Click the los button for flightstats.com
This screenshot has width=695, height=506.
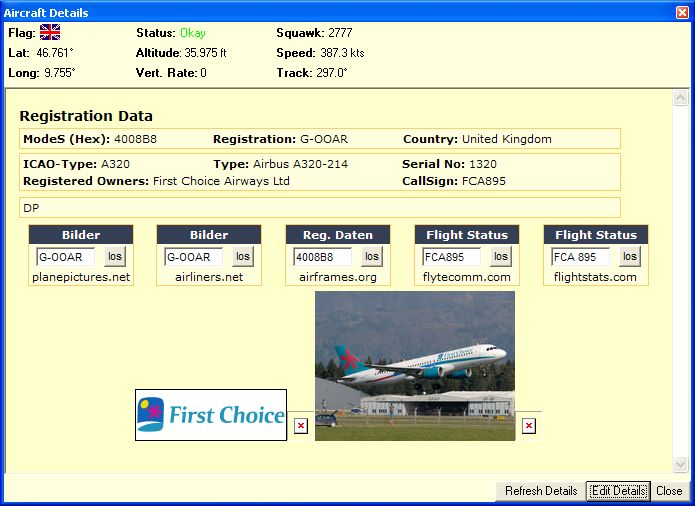click(630, 257)
